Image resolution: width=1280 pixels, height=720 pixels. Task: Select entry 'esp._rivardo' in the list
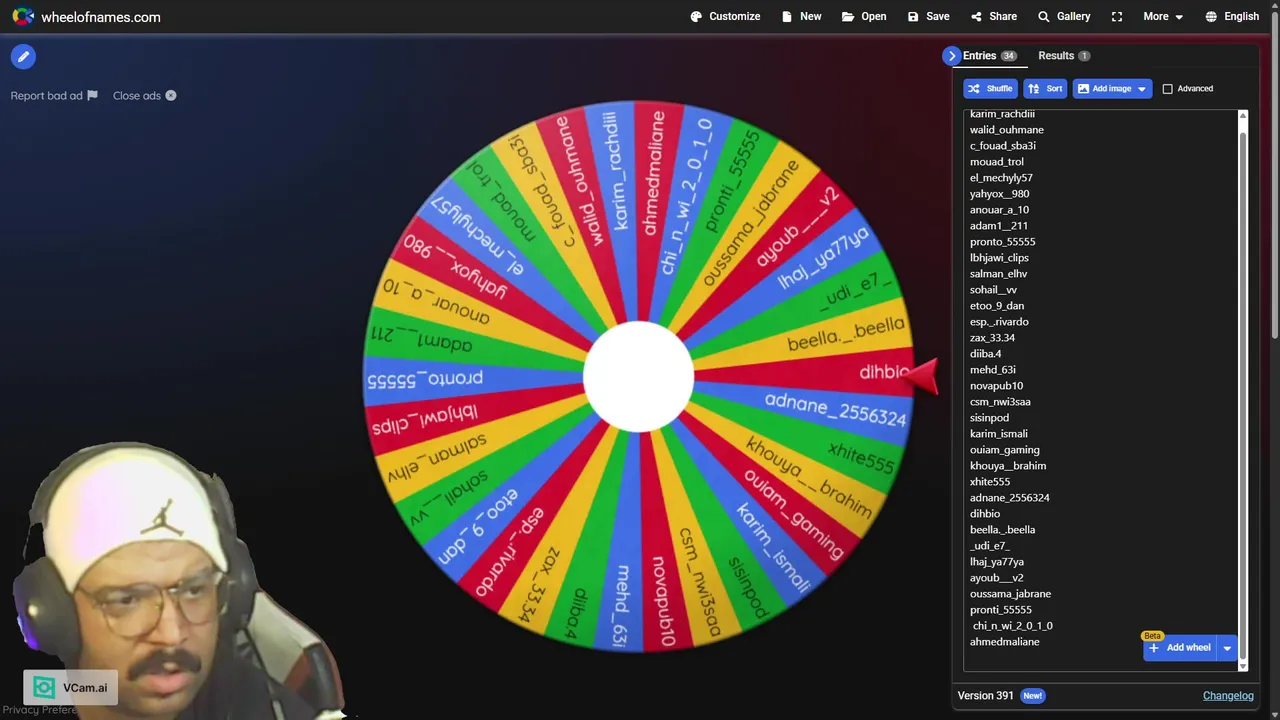(x=999, y=322)
